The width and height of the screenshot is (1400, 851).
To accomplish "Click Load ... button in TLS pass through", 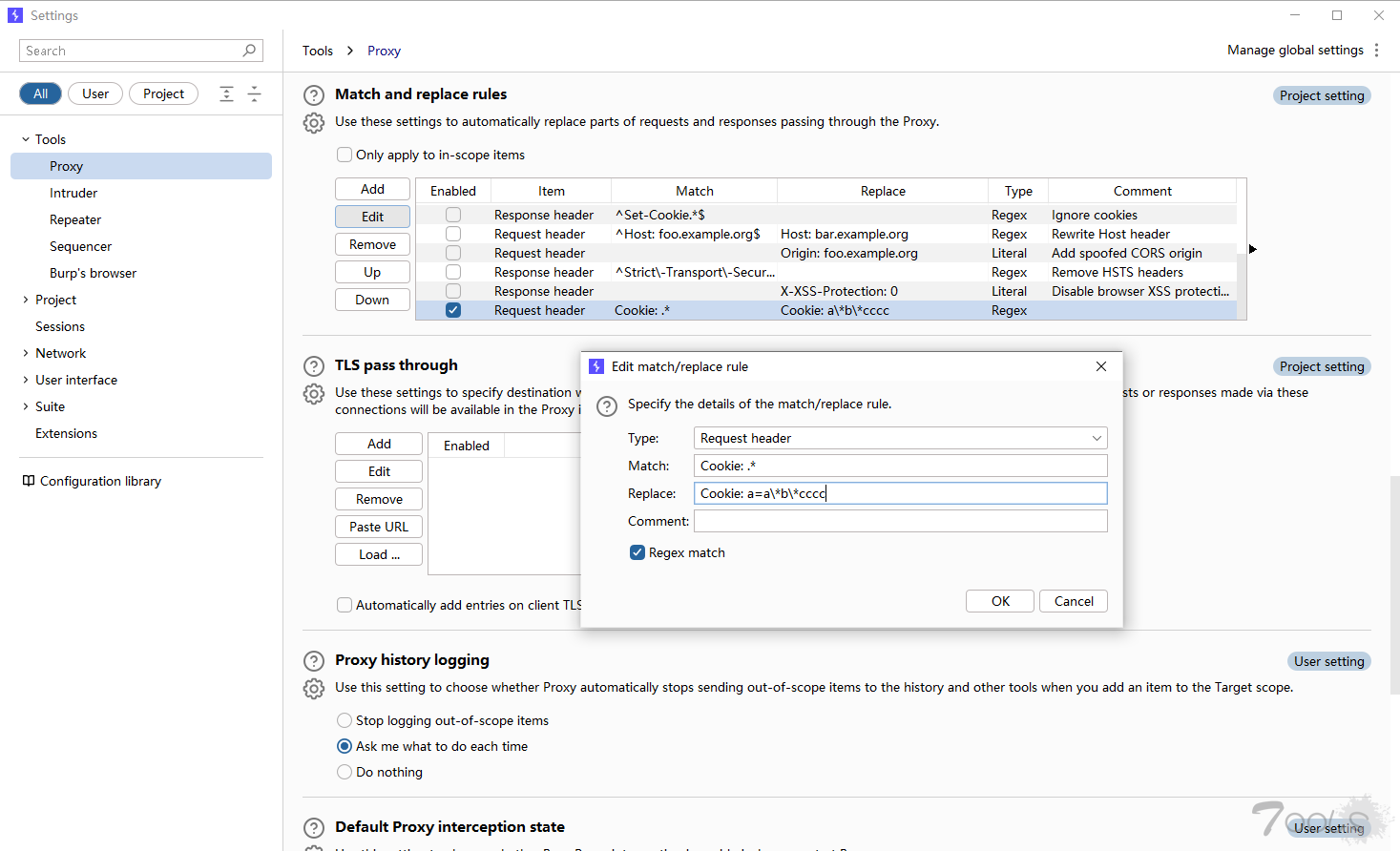I will pyautogui.click(x=379, y=554).
